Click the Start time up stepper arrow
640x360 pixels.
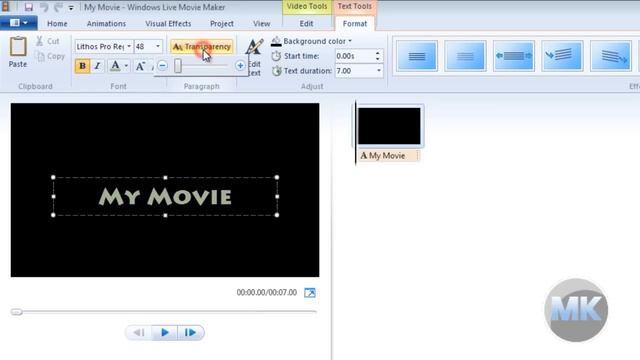click(378, 53)
